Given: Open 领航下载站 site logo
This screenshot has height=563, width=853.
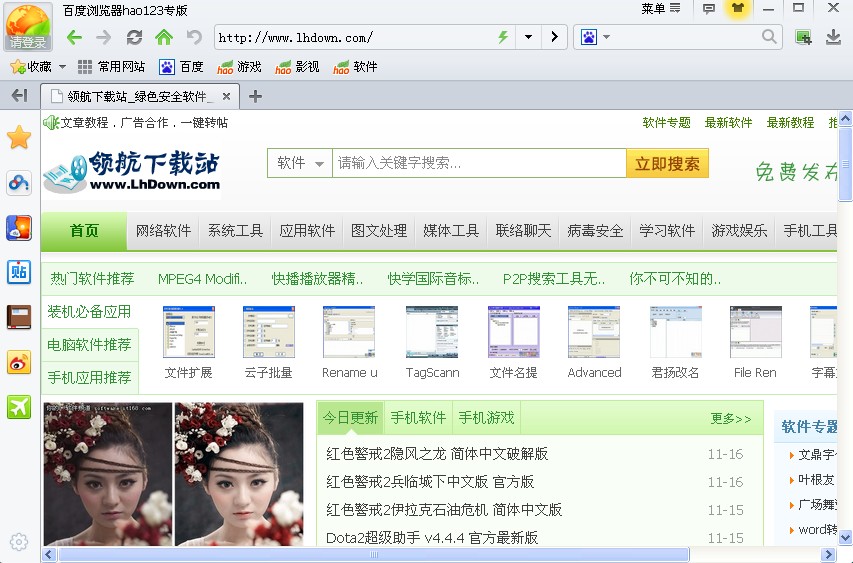Looking at the screenshot, I should (x=132, y=171).
